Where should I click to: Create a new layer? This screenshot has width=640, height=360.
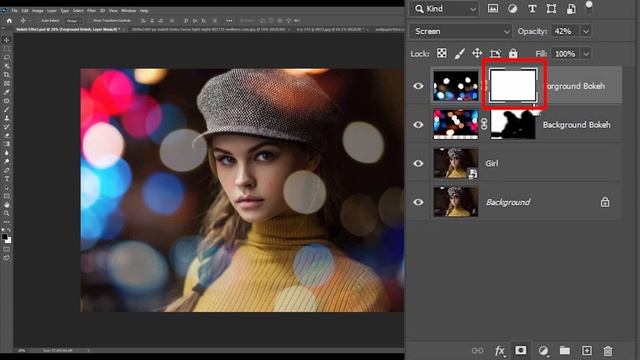pyautogui.click(x=587, y=351)
